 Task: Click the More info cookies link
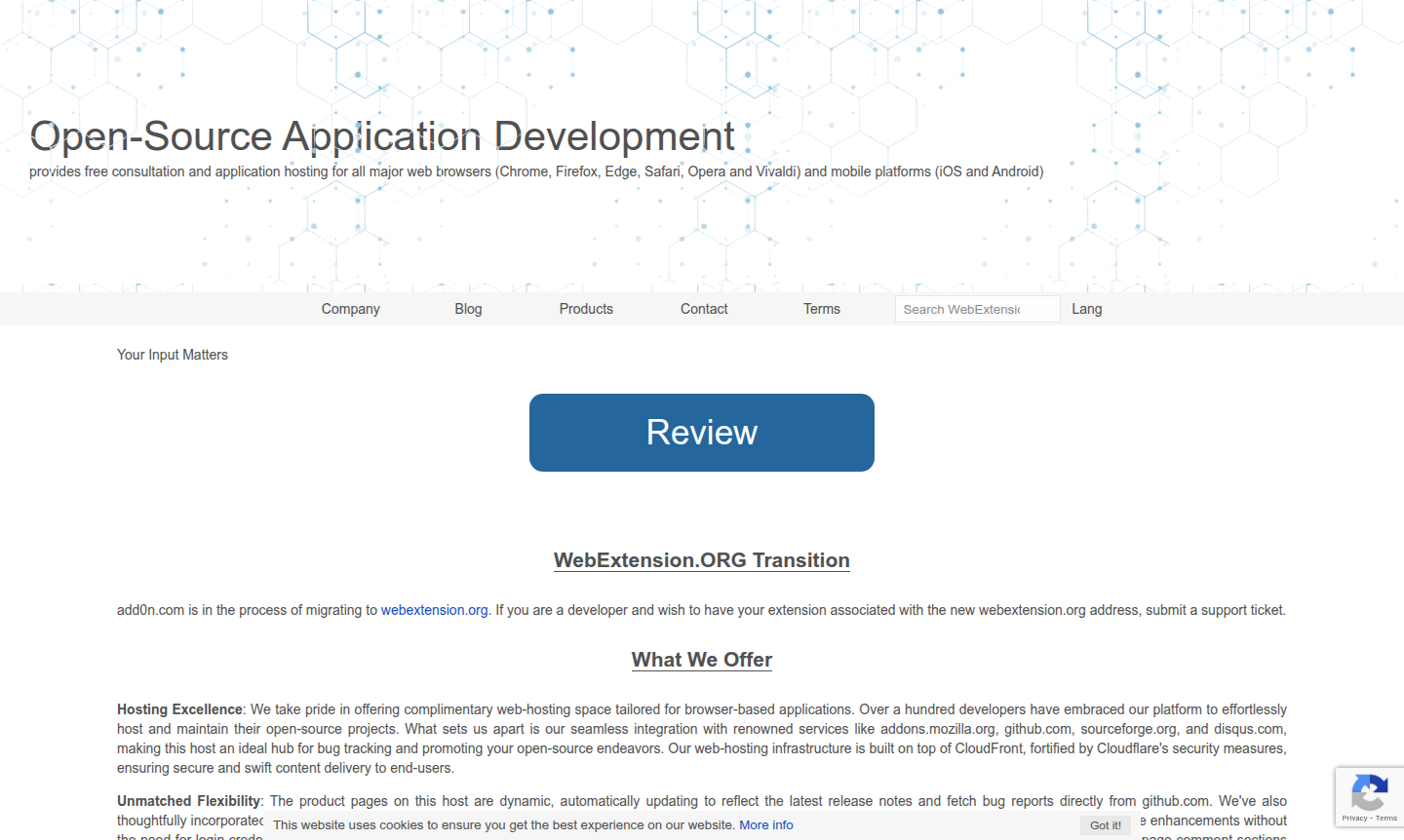(765, 824)
